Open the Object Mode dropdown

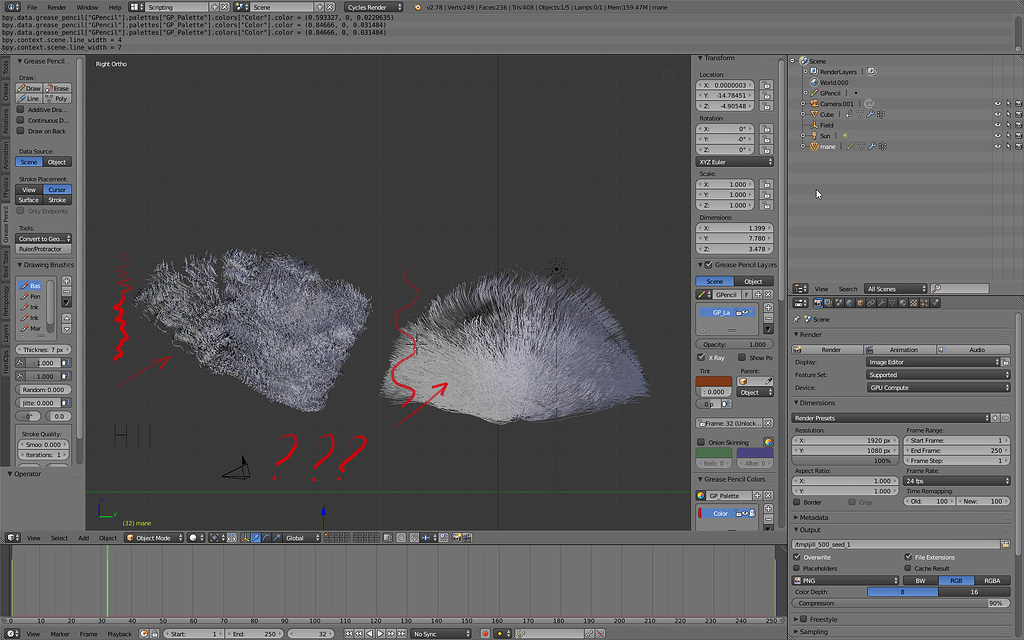[154, 538]
